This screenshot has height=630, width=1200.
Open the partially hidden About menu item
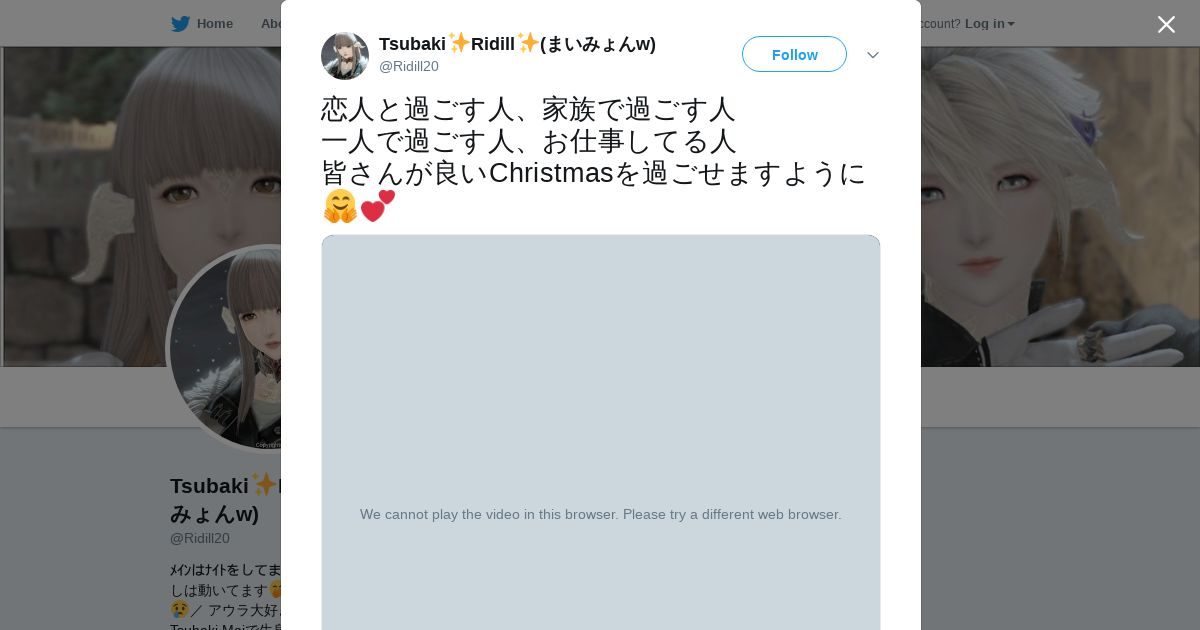coord(270,24)
